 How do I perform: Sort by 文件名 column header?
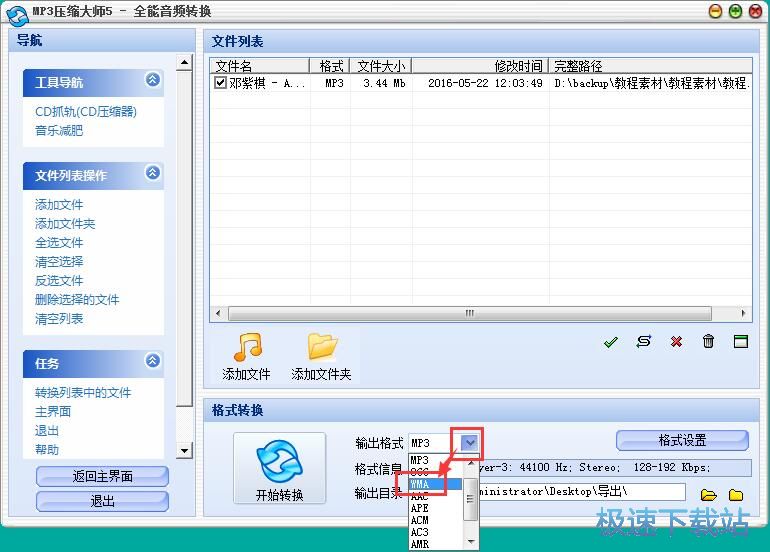coord(260,66)
